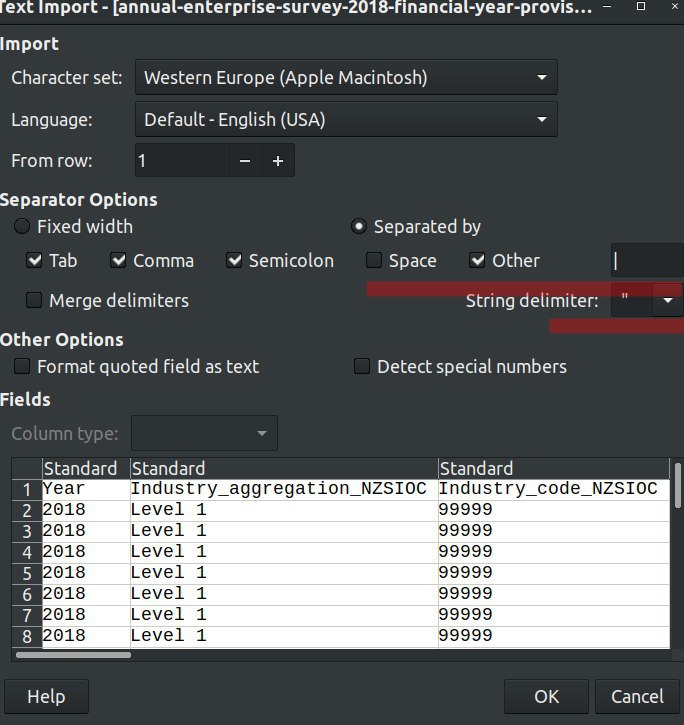Select the Standard header above Industry_aggregation_NZSIOC
The image size is (684, 725).
point(284,468)
